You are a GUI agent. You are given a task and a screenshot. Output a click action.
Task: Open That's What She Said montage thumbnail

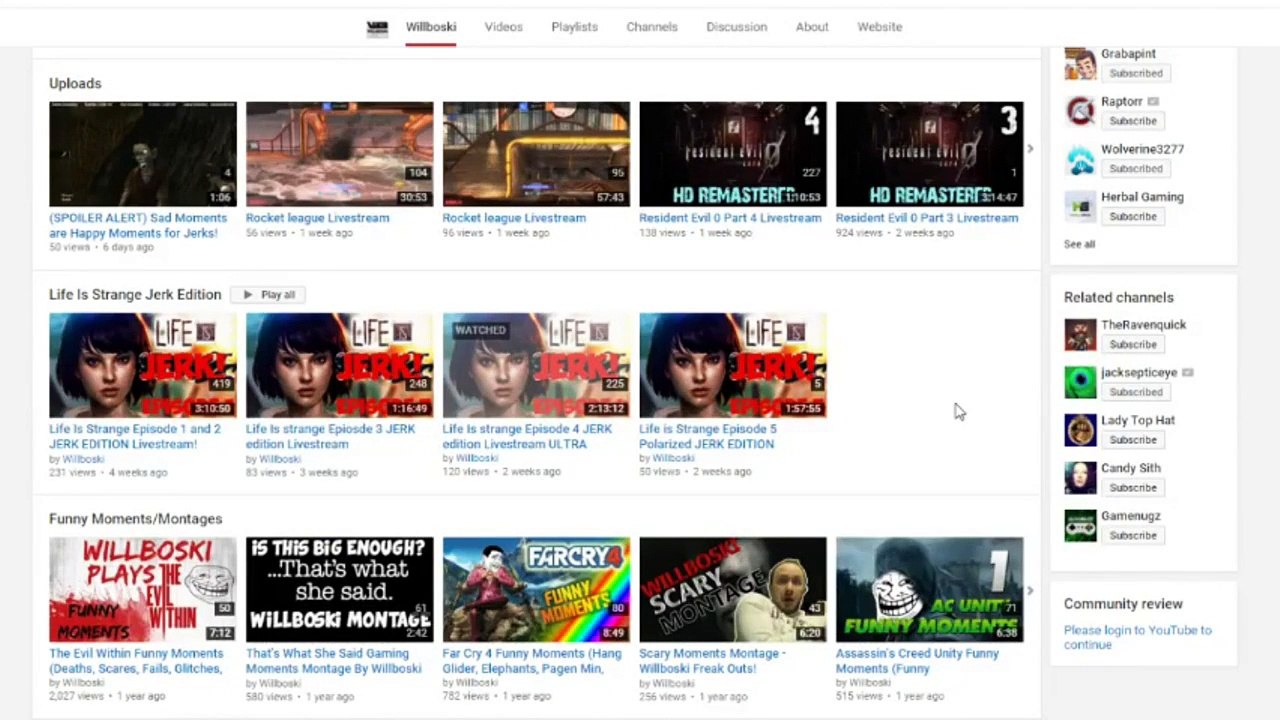pyautogui.click(x=340, y=590)
